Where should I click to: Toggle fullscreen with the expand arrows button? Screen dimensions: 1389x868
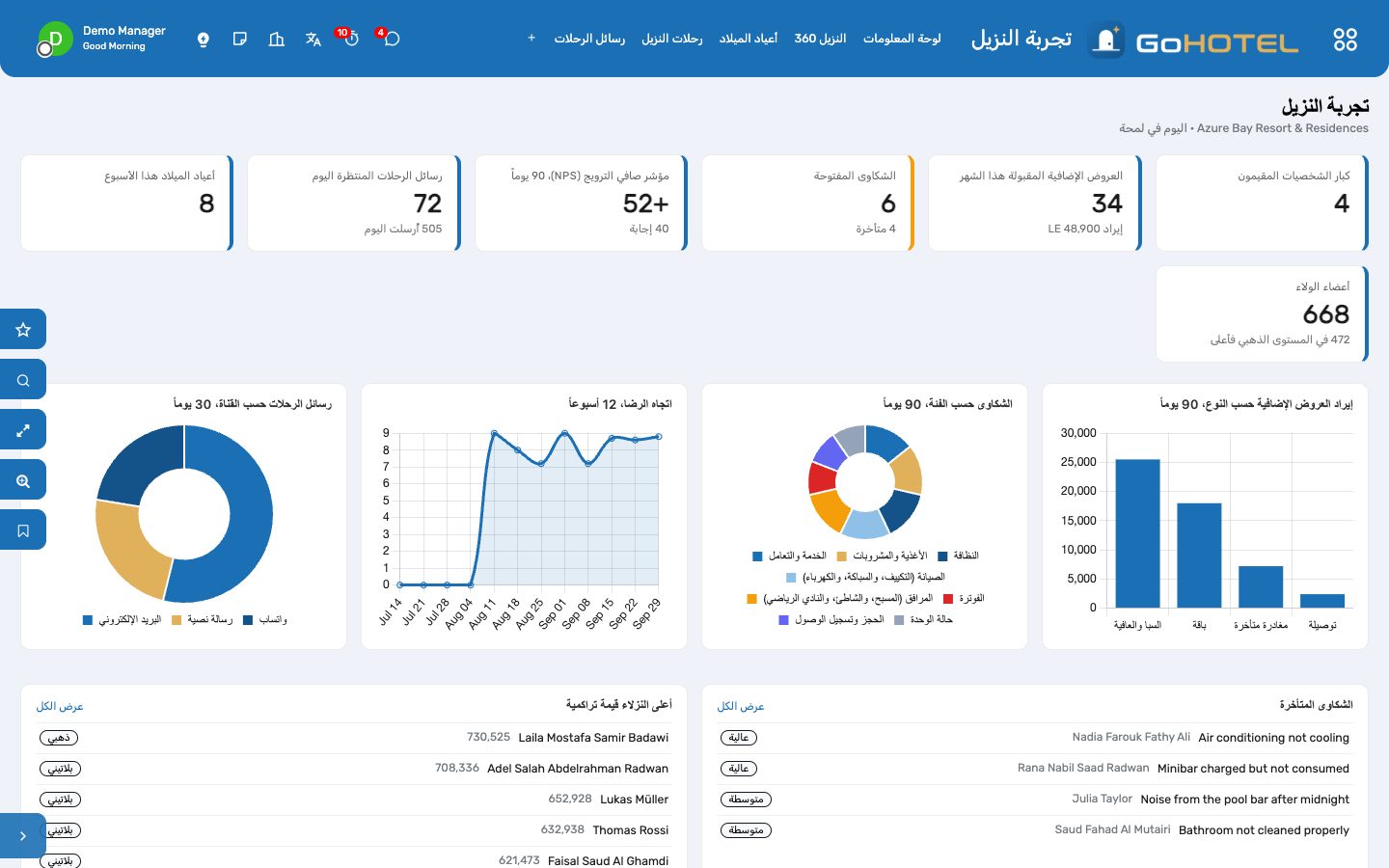(x=23, y=429)
